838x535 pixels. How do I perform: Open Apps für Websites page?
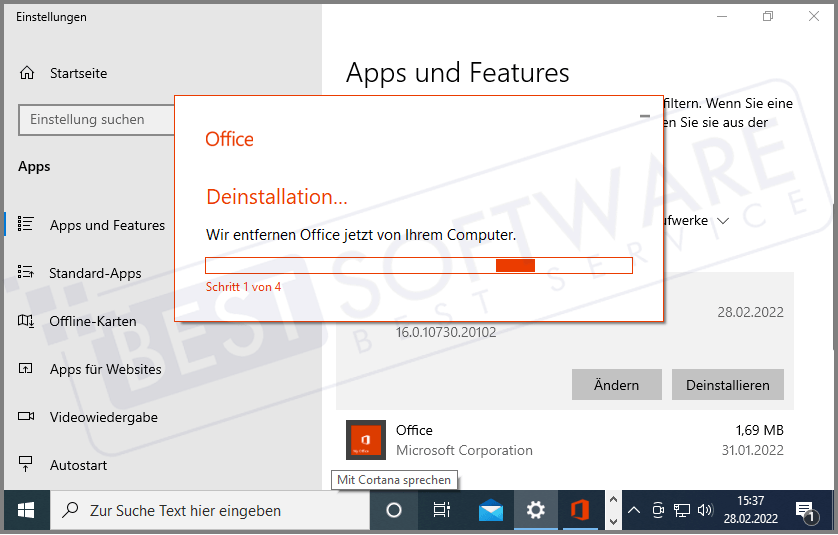(105, 369)
